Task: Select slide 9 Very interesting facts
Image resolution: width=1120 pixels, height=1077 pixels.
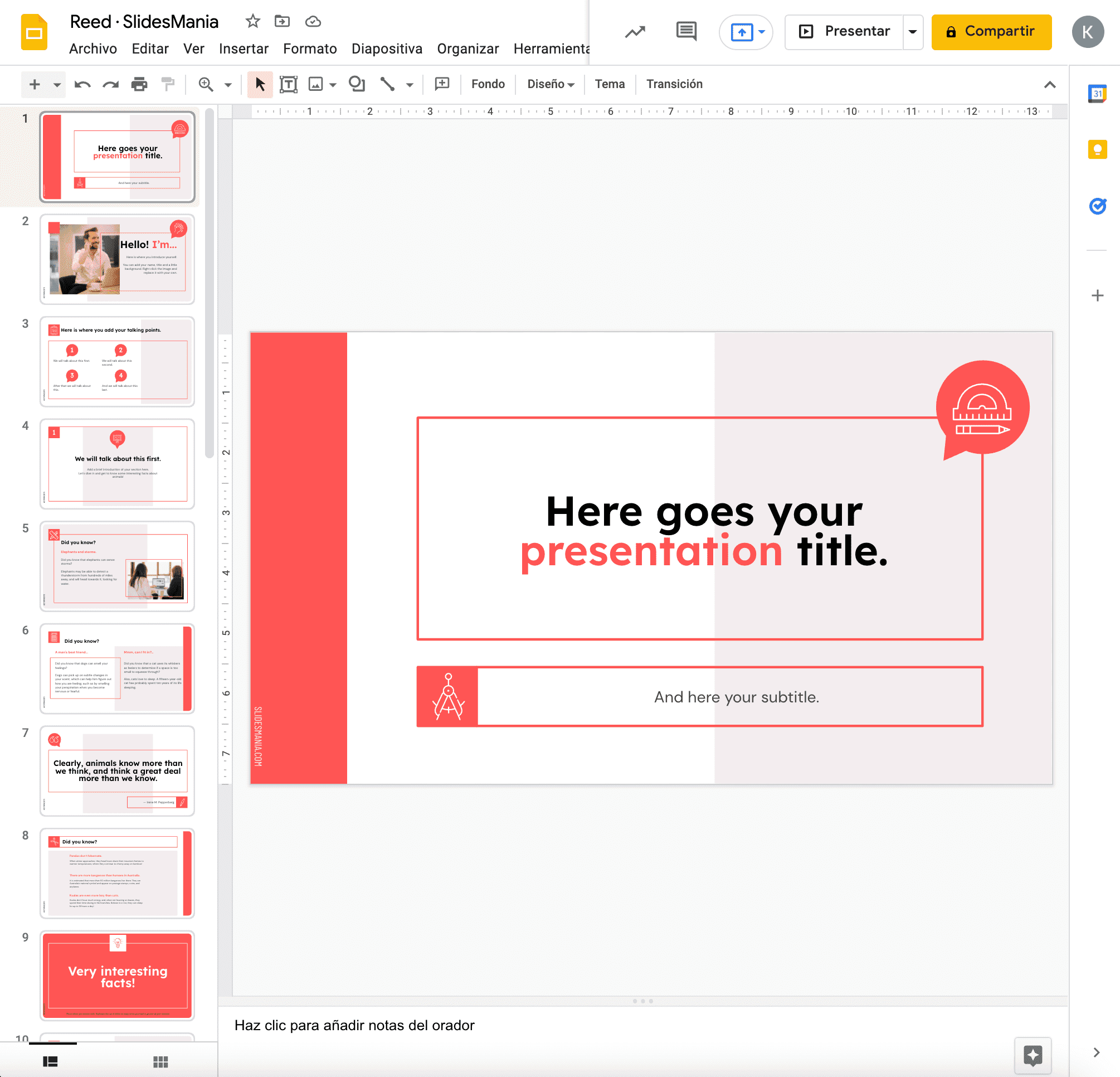Action: pyautogui.click(x=117, y=976)
